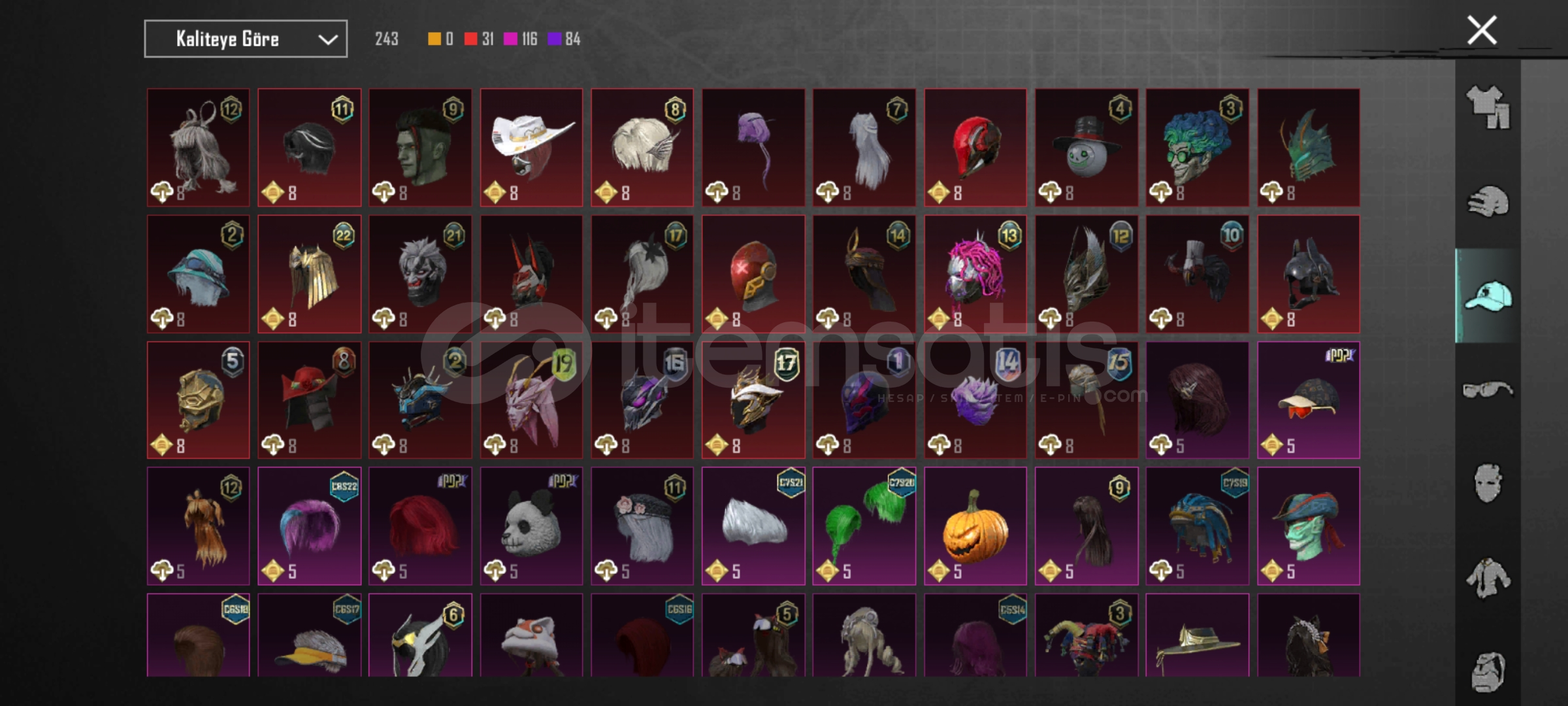The width and height of the screenshot is (1568, 706).
Task: Select the golden pharaoh headdress numbered 22
Action: [x=309, y=275]
